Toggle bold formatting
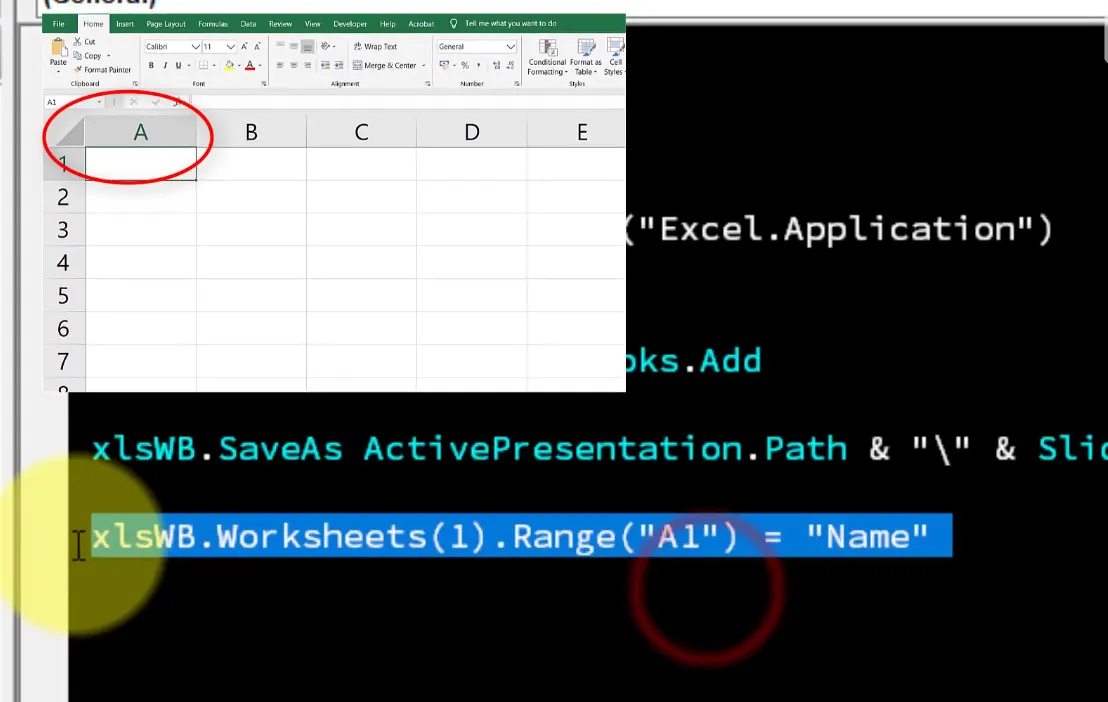Viewport: 1108px width, 702px height. click(151, 66)
